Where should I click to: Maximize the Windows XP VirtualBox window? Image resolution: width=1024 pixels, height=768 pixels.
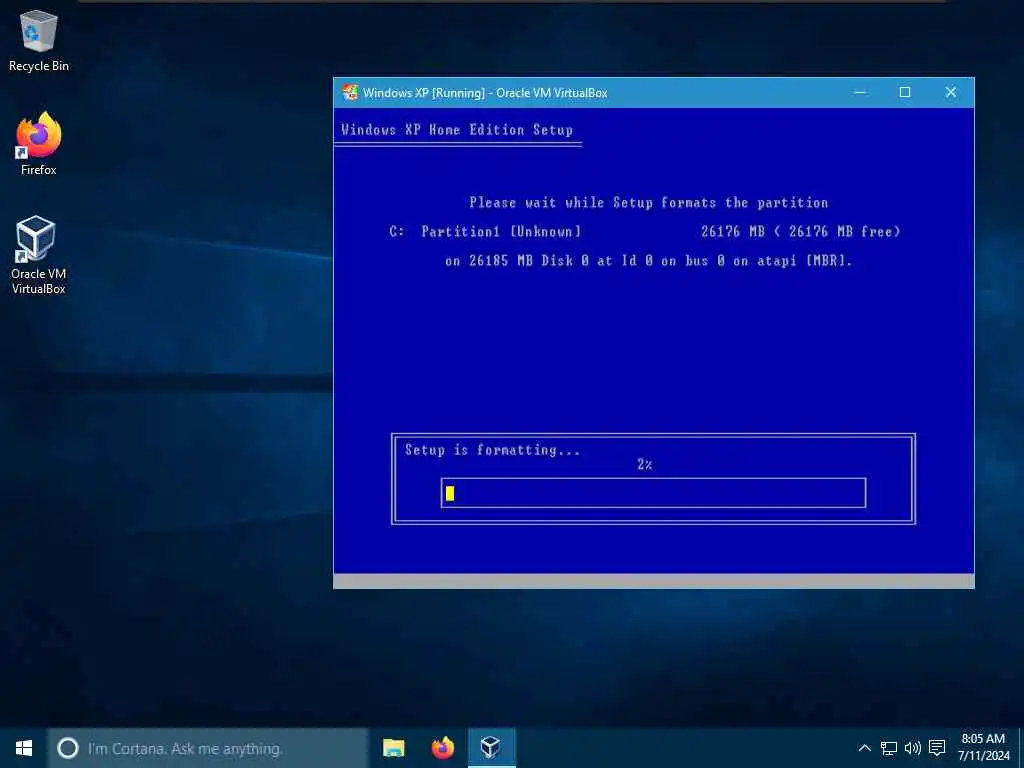point(904,92)
